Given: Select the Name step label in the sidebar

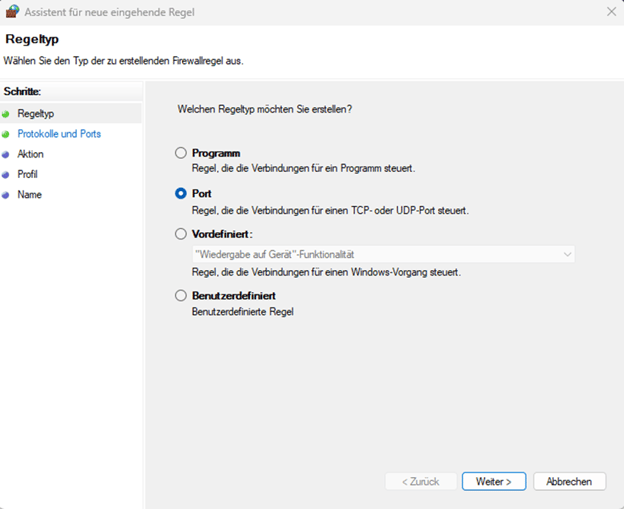Looking at the screenshot, I should 29,195.
